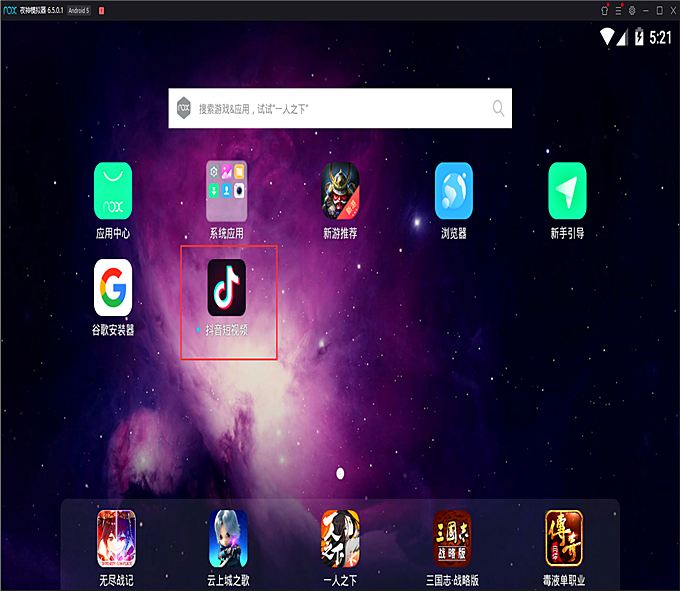The image size is (680, 591).
Task: Click the Wi-Fi signal status icon
Action: [x=607, y=37]
